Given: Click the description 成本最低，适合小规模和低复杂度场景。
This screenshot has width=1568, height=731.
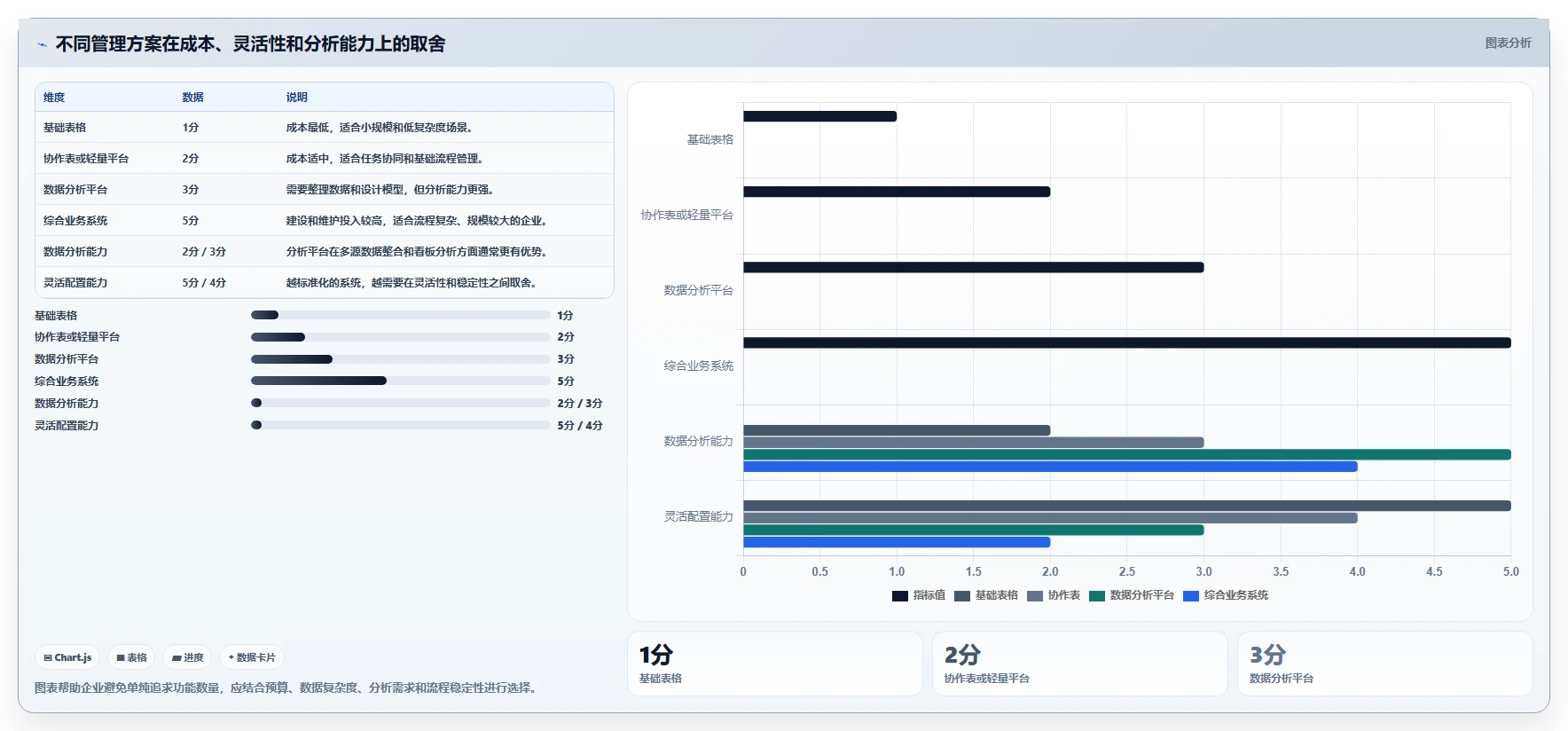Looking at the screenshot, I should coord(381,128).
